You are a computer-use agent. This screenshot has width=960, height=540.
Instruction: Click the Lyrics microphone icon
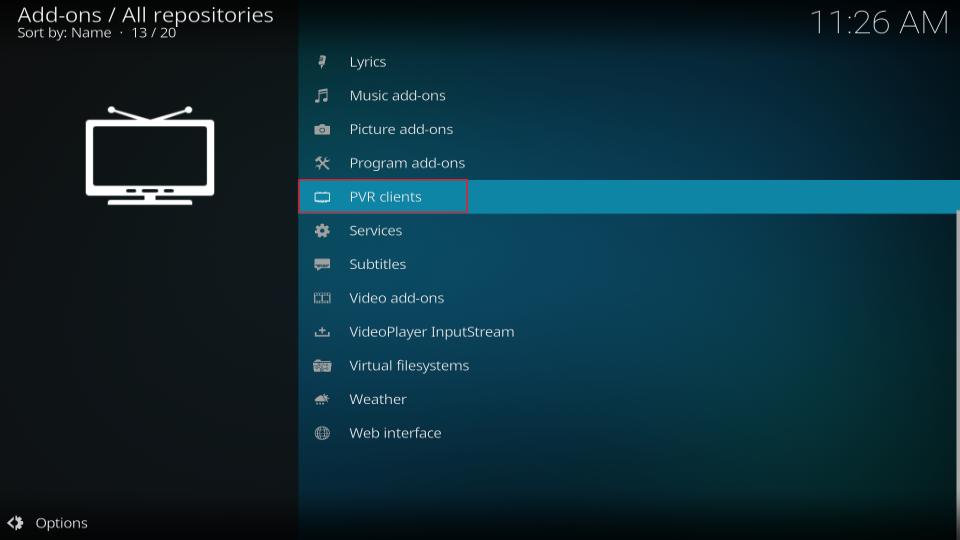pyautogui.click(x=322, y=62)
